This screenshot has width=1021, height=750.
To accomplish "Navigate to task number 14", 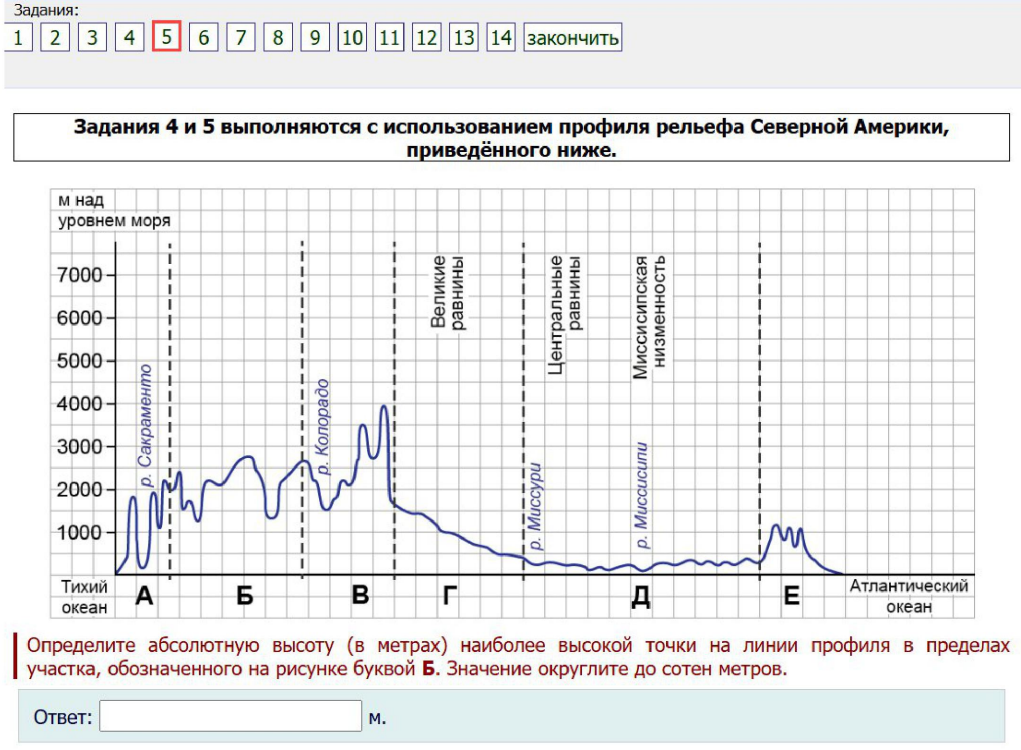I will click(x=501, y=38).
